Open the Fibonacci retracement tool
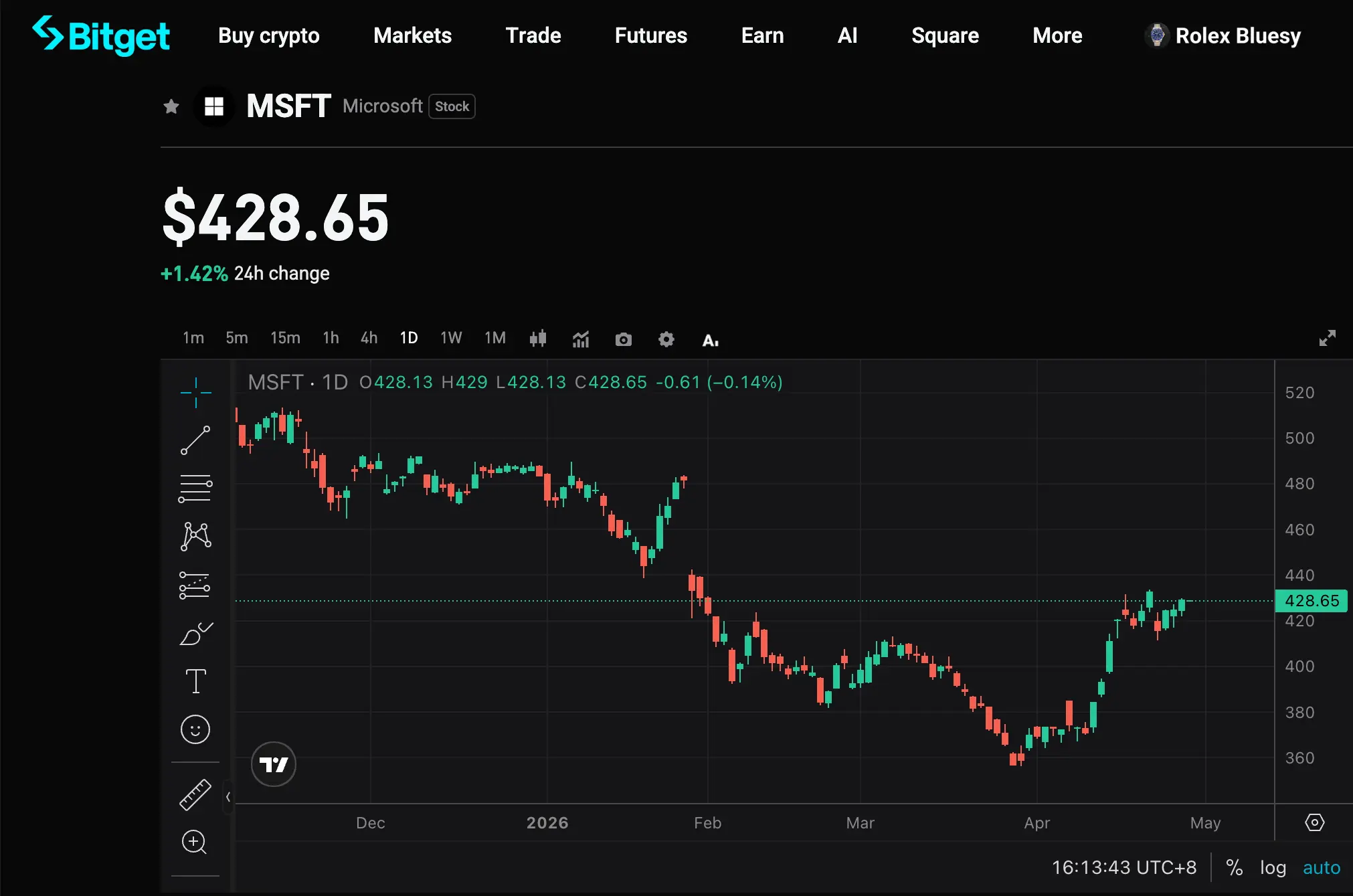Image resolution: width=1353 pixels, height=896 pixels. point(195,488)
